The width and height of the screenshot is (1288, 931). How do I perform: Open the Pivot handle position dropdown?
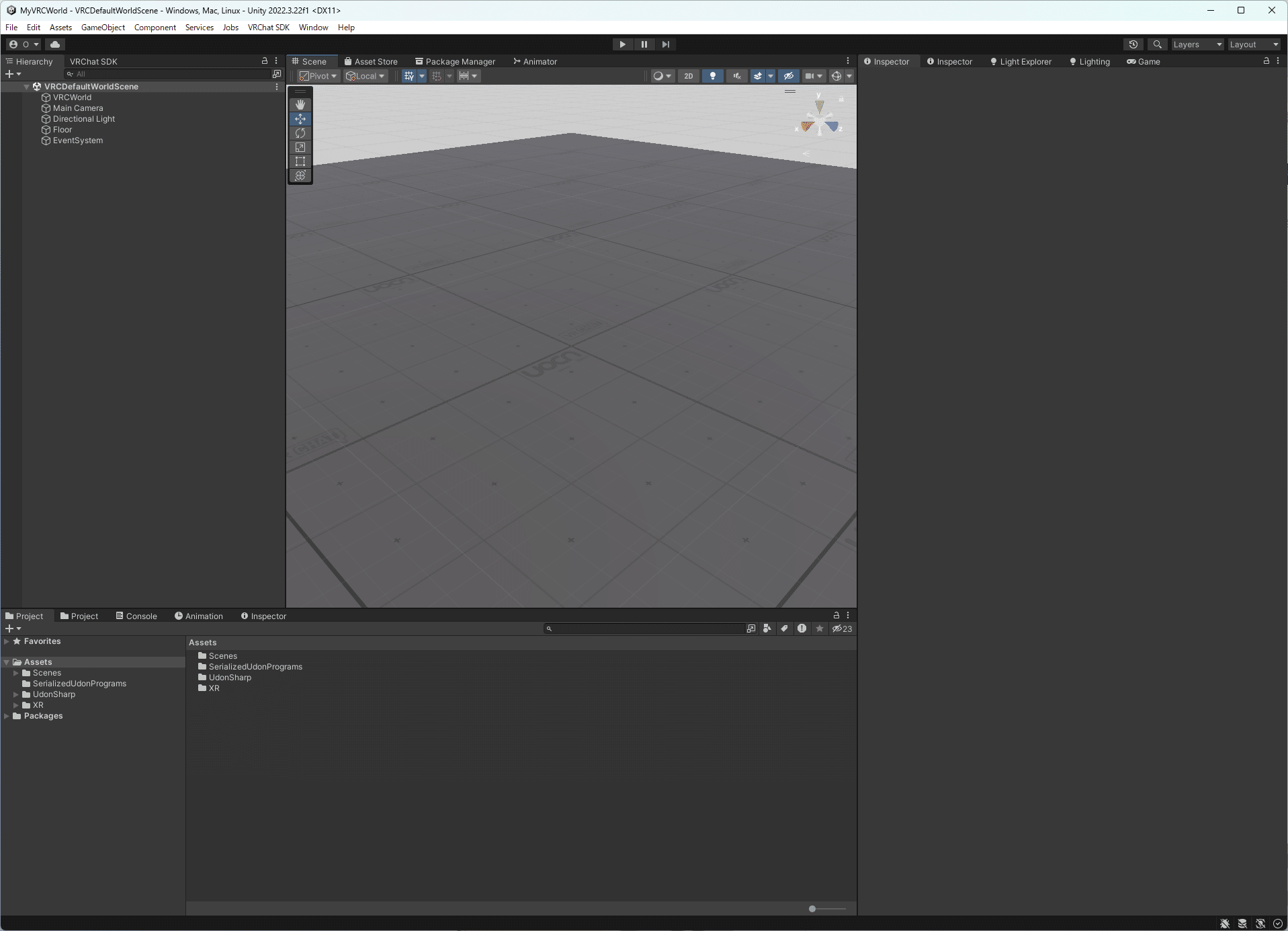[x=318, y=76]
